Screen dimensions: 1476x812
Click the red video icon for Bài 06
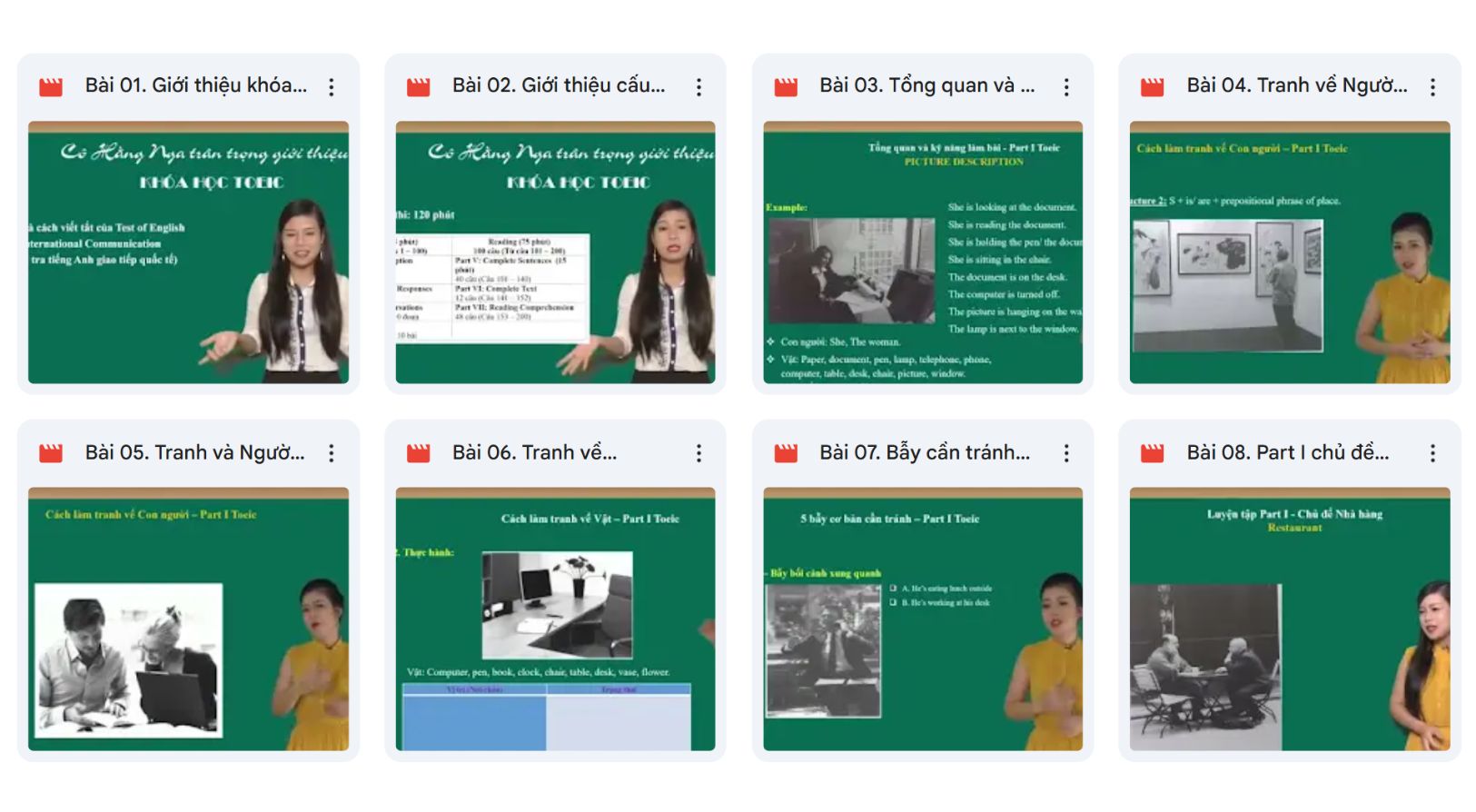(418, 453)
